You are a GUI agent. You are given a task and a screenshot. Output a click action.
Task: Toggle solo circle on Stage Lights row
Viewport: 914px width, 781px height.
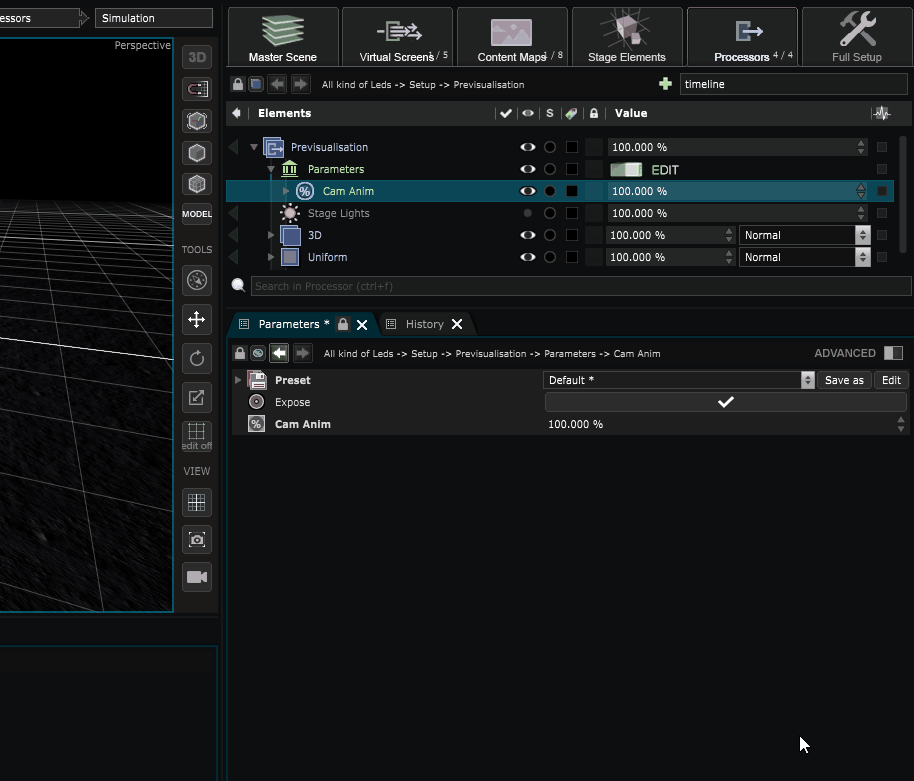point(550,213)
